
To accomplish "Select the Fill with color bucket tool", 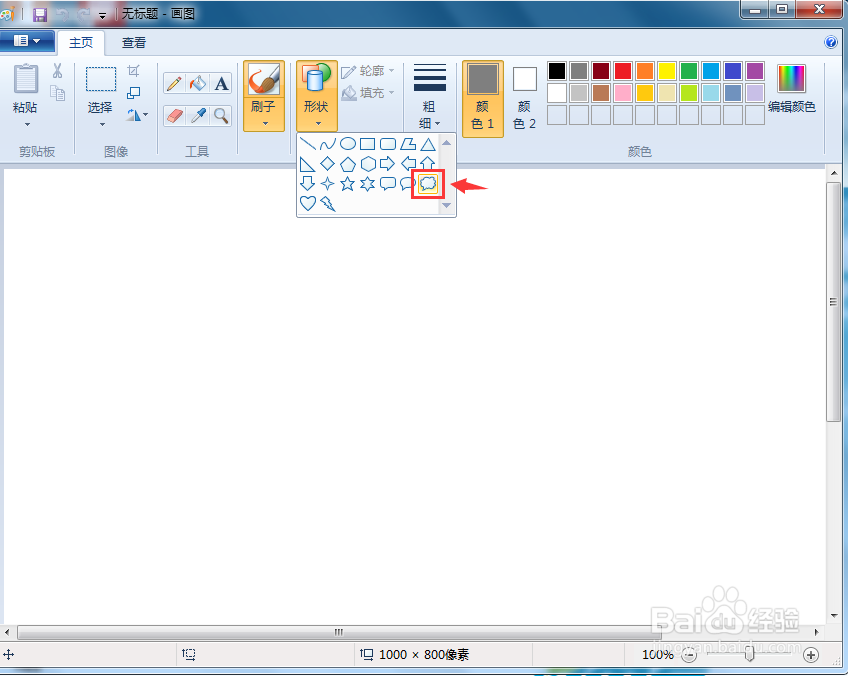I will click(x=198, y=84).
